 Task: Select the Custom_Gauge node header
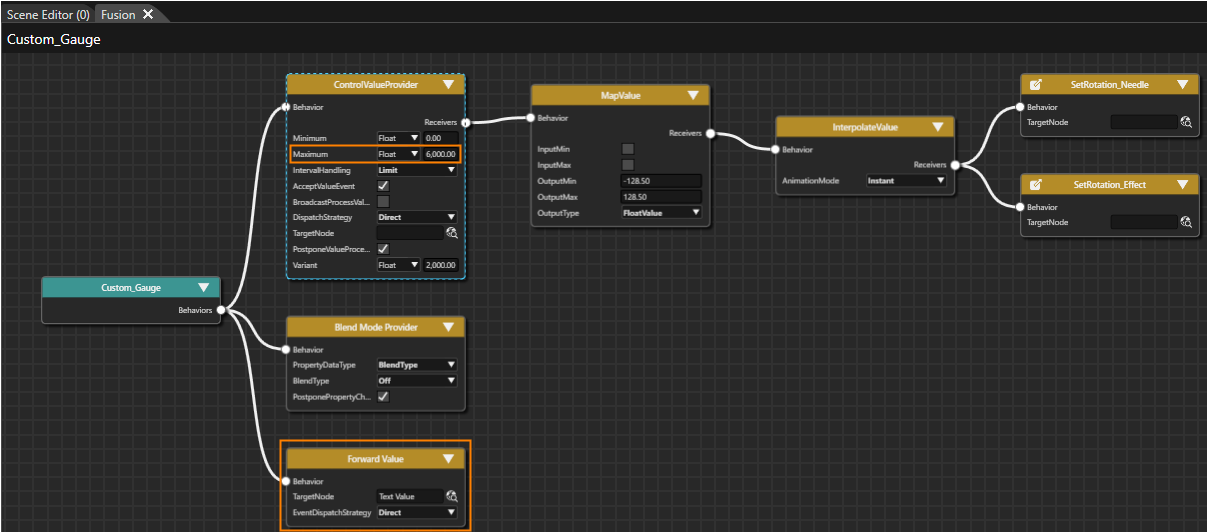130,288
